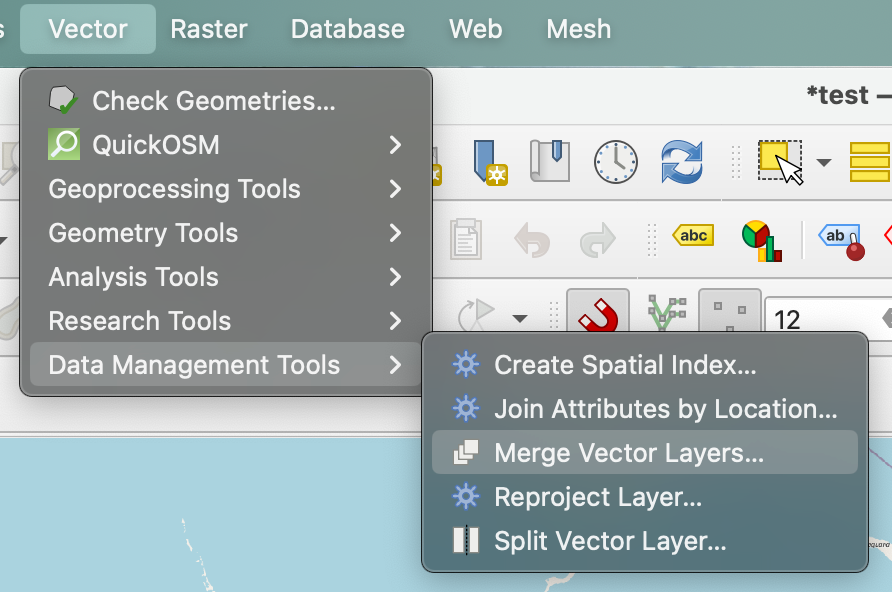892x592 pixels.
Task: Click the new spatial bookmark icon
Action: [x=490, y=163]
